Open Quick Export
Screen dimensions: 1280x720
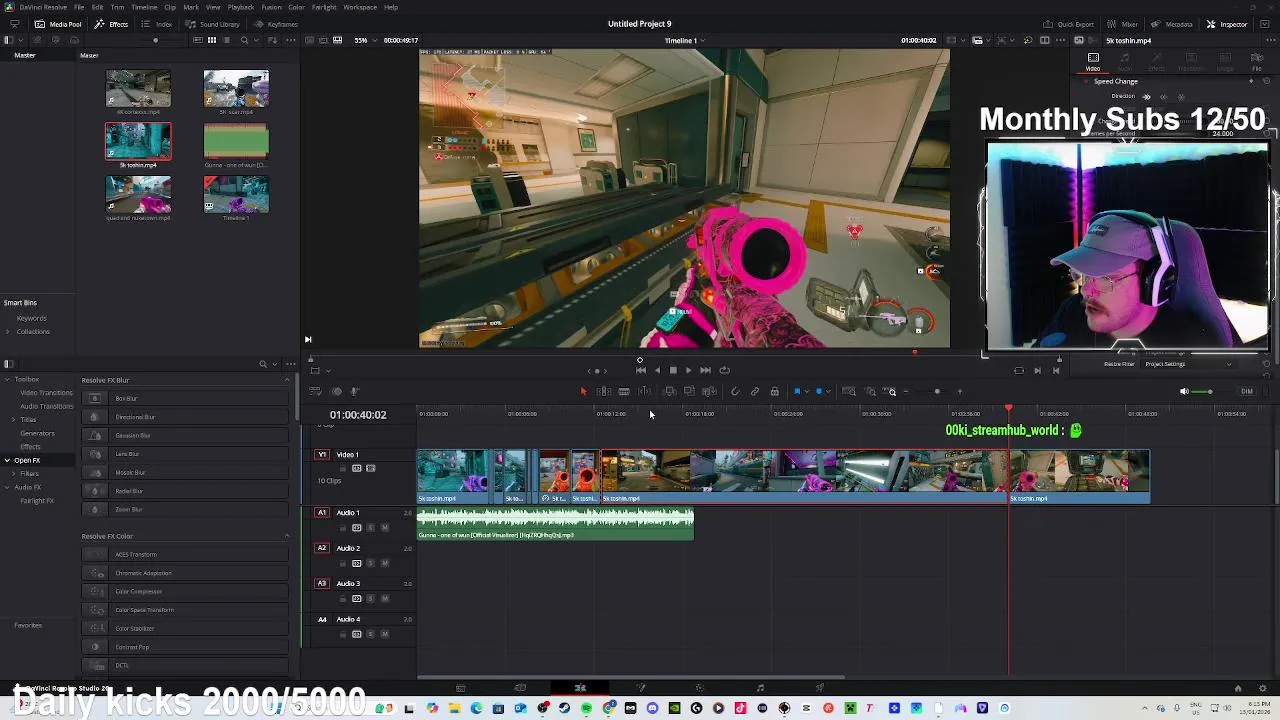point(1069,24)
